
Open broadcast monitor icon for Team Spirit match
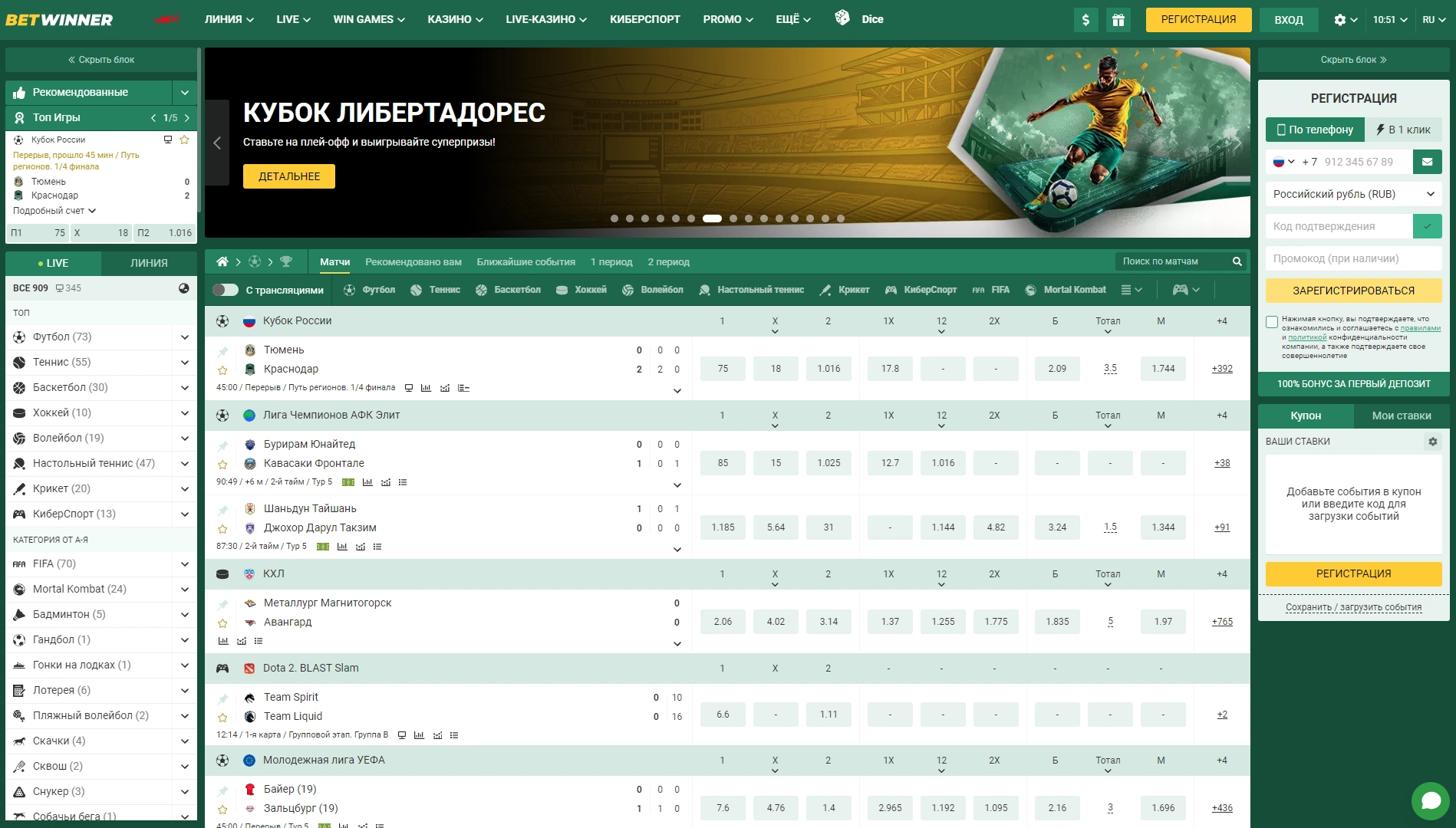click(x=401, y=735)
